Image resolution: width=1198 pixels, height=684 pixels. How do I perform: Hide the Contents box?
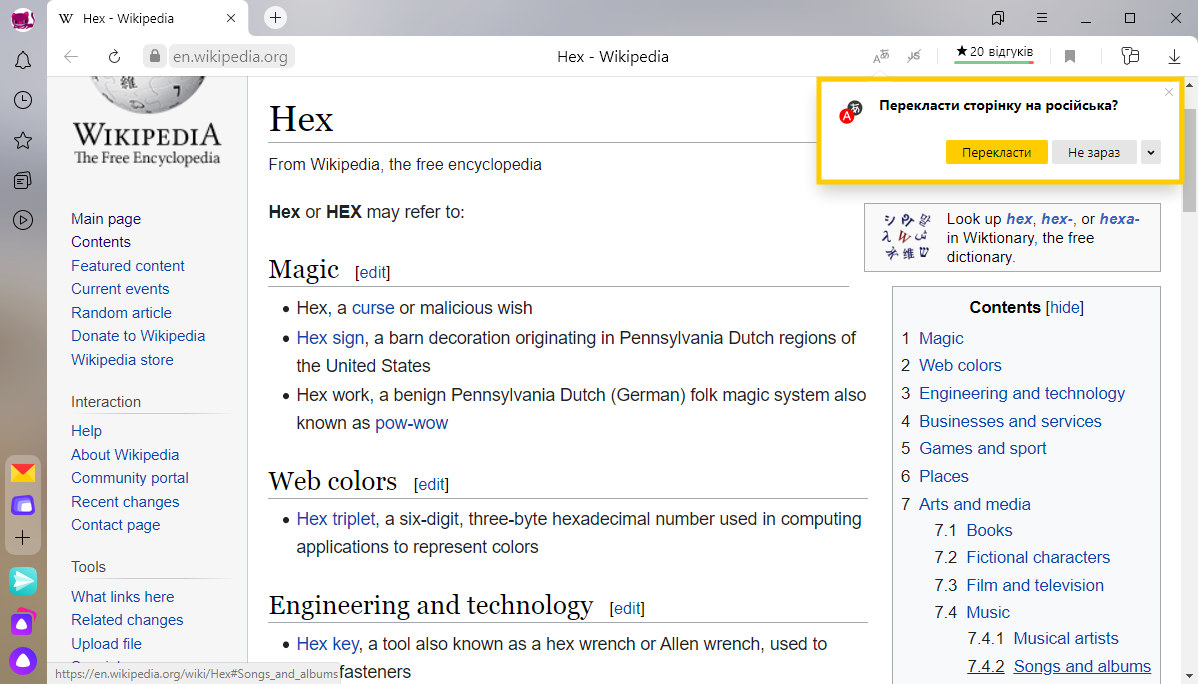click(1064, 307)
